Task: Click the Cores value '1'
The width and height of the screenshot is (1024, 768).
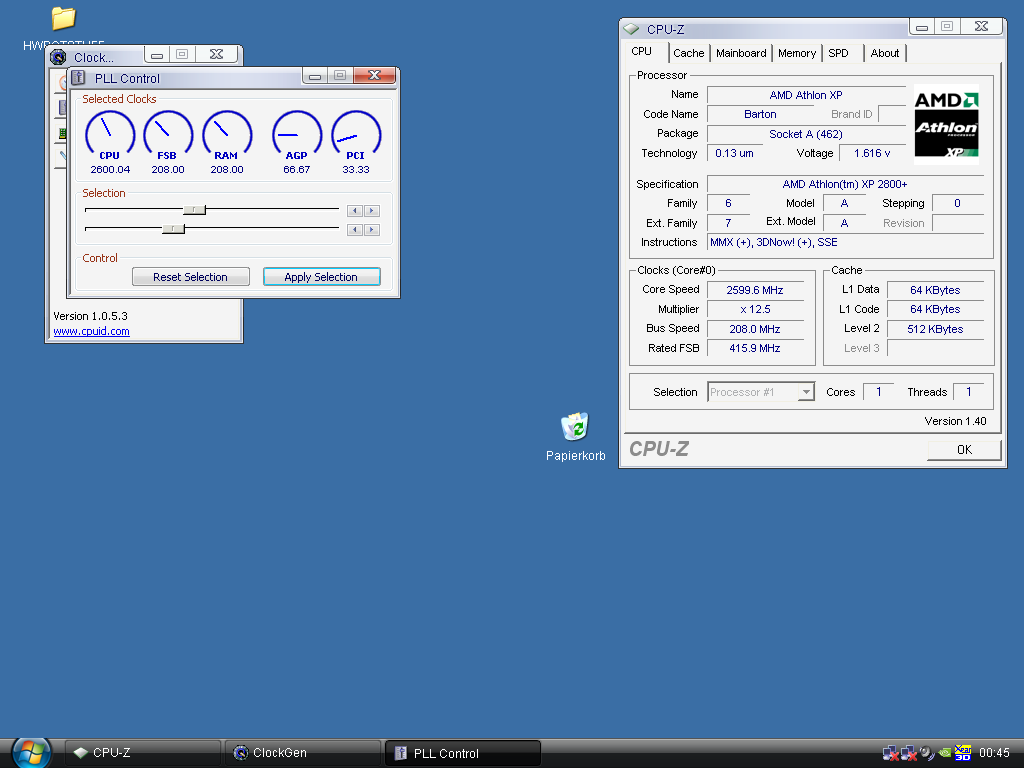Action: tap(879, 392)
